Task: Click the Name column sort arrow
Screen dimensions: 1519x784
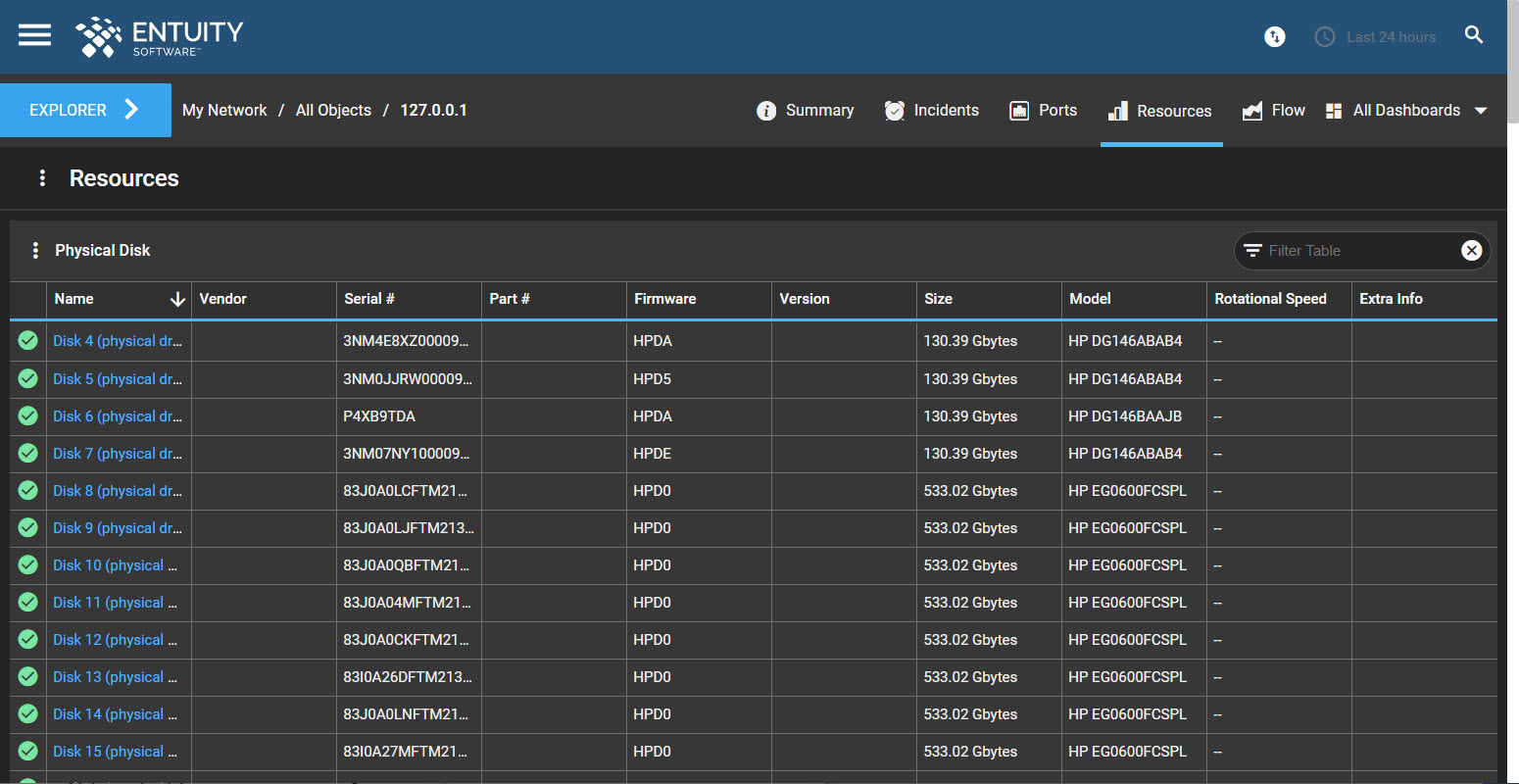Action: (177, 300)
